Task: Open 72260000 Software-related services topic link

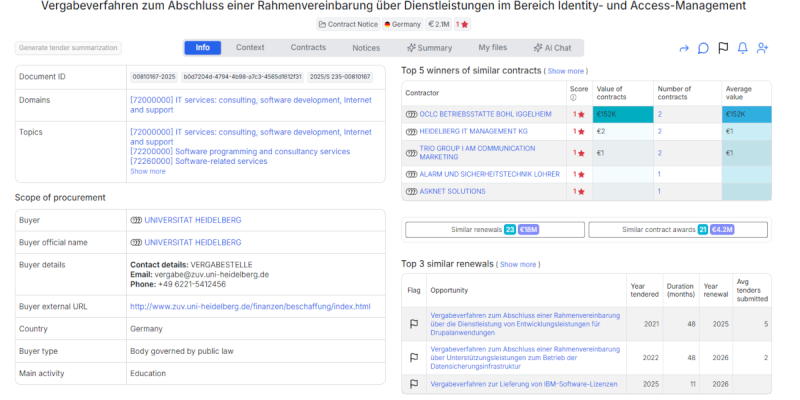Action: coord(198,161)
